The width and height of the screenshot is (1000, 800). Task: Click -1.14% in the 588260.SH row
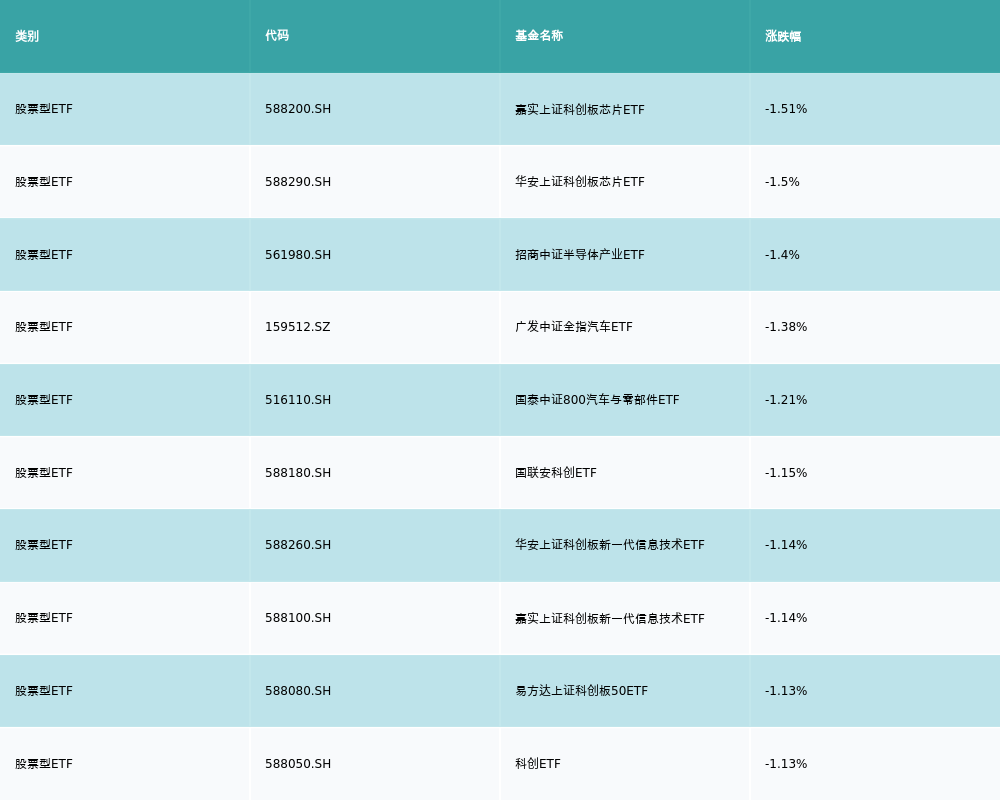pyautogui.click(x=786, y=545)
